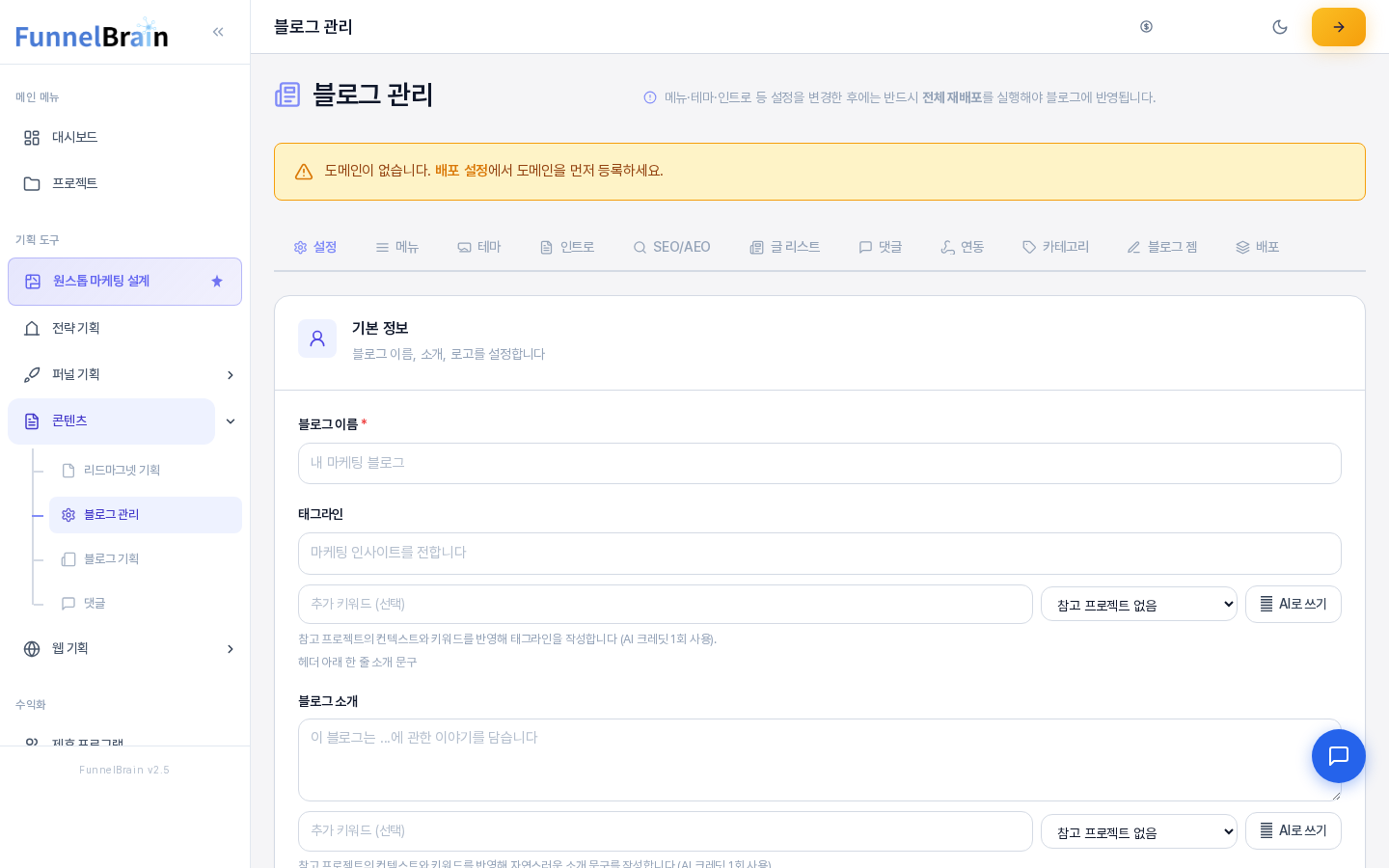This screenshot has height=868, width=1389.
Task: Select 블로그 관리 sub-item
Action: click(146, 515)
